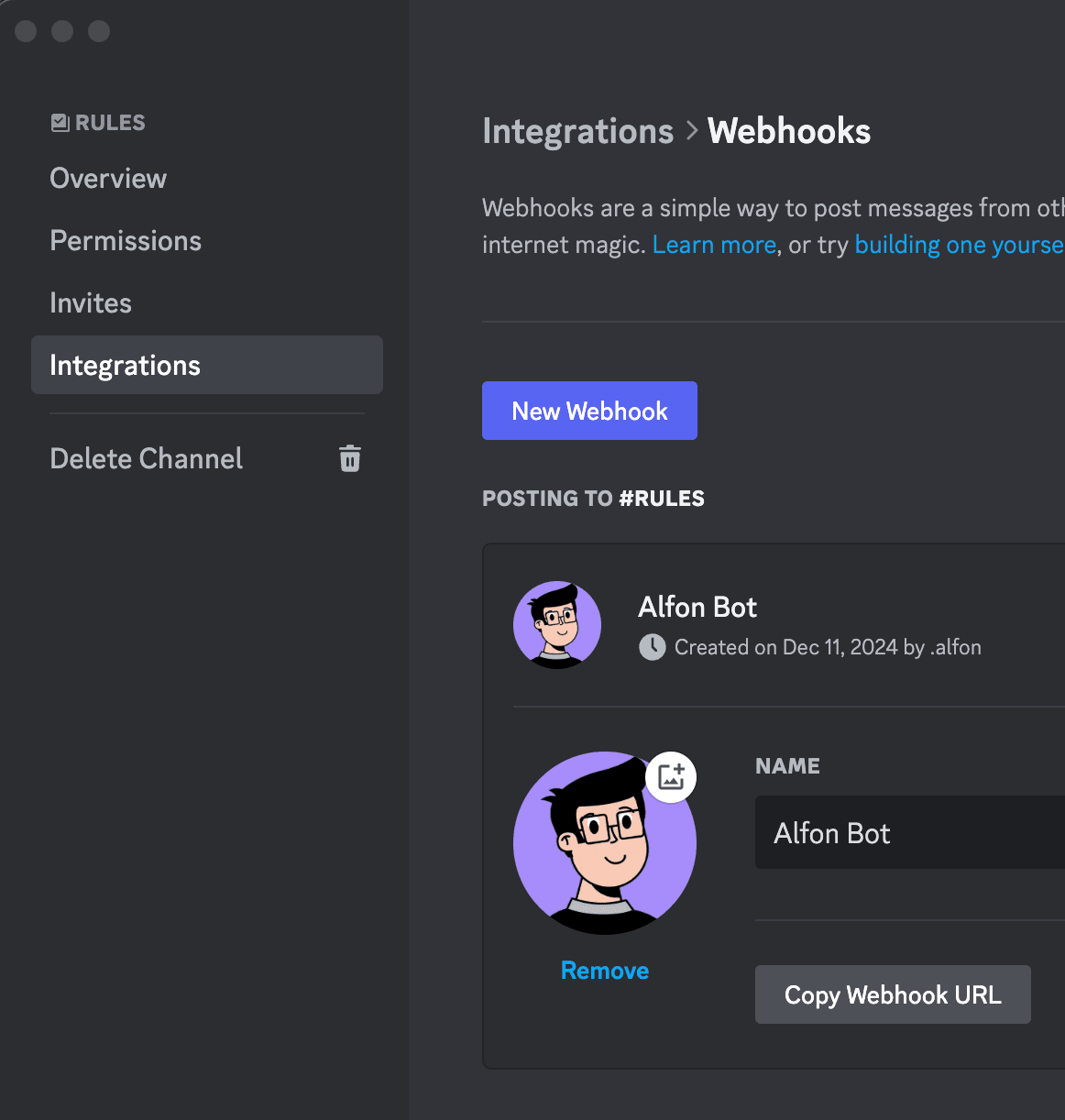
Task: Remove the webhook avatar image
Action: pos(605,971)
